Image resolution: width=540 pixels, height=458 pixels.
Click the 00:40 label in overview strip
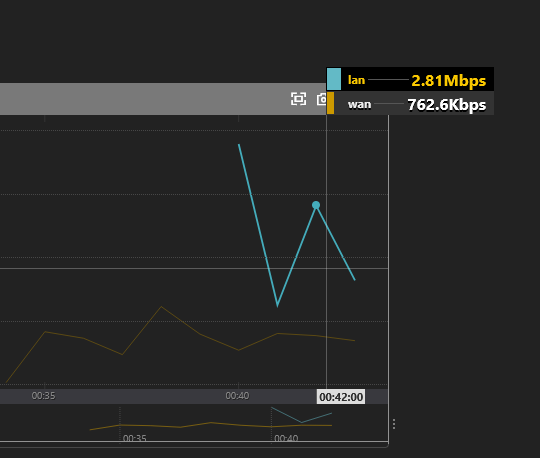pos(286,438)
